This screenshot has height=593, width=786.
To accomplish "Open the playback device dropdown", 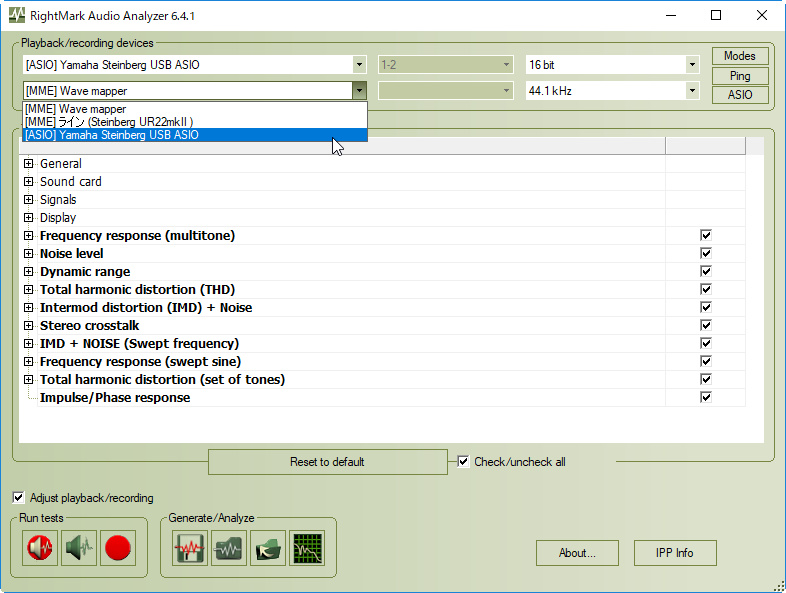I will point(359,65).
